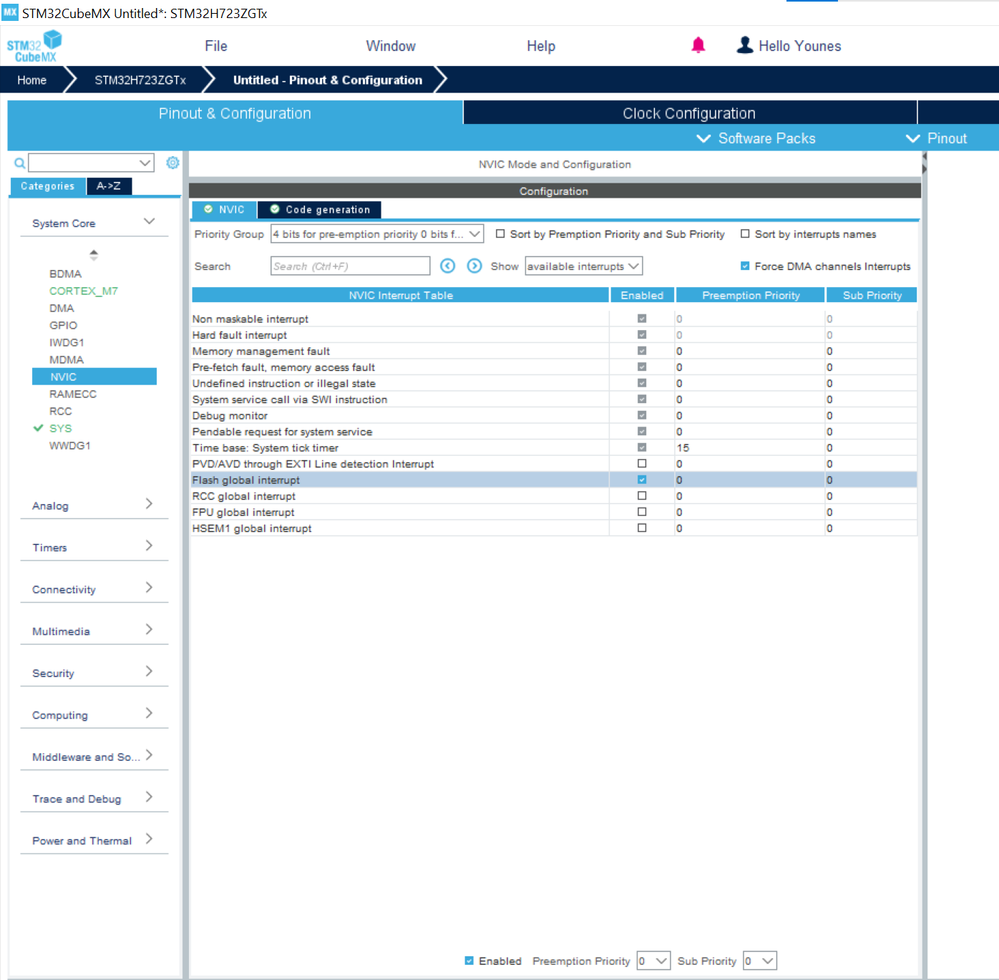Select the Debug monitor interrupt row
999x980 pixels.
pyautogui.click(x=554, y=415)
